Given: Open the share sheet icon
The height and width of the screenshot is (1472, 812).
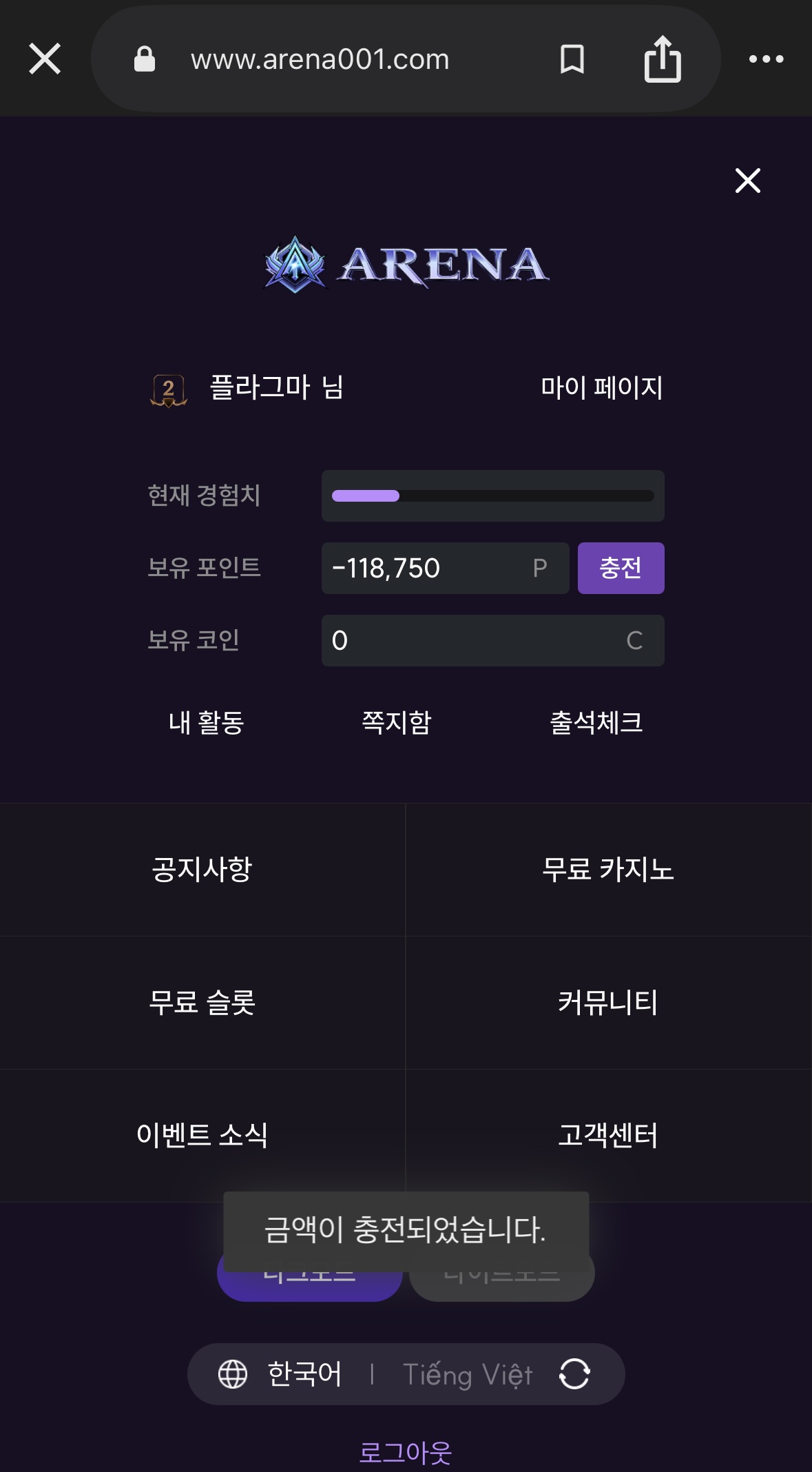Looking at the screenshot, I should click(663, 59).
